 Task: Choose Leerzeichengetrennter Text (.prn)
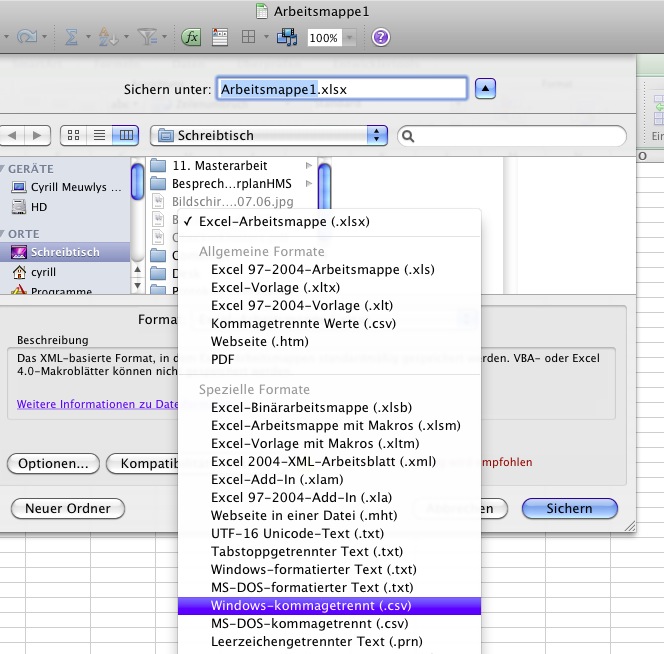pyautogui.click(x=329, y=642)
